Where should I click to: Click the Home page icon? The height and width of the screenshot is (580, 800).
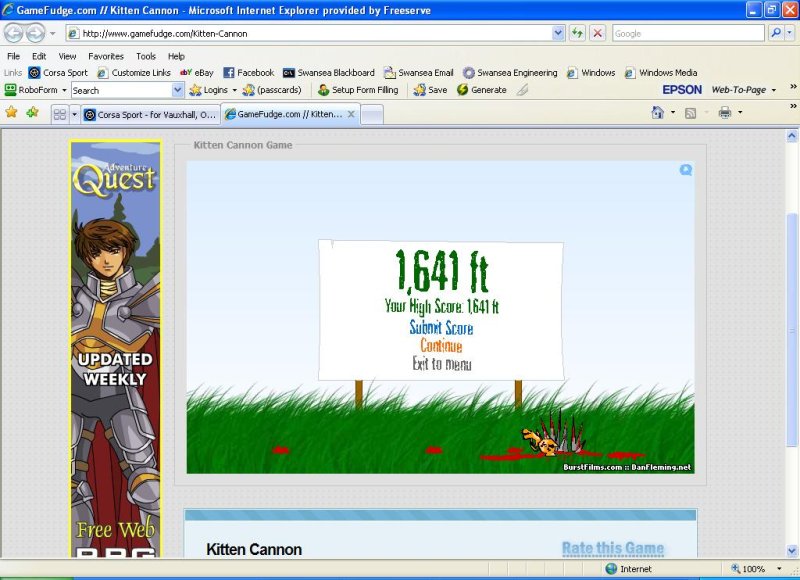point(657,113)
